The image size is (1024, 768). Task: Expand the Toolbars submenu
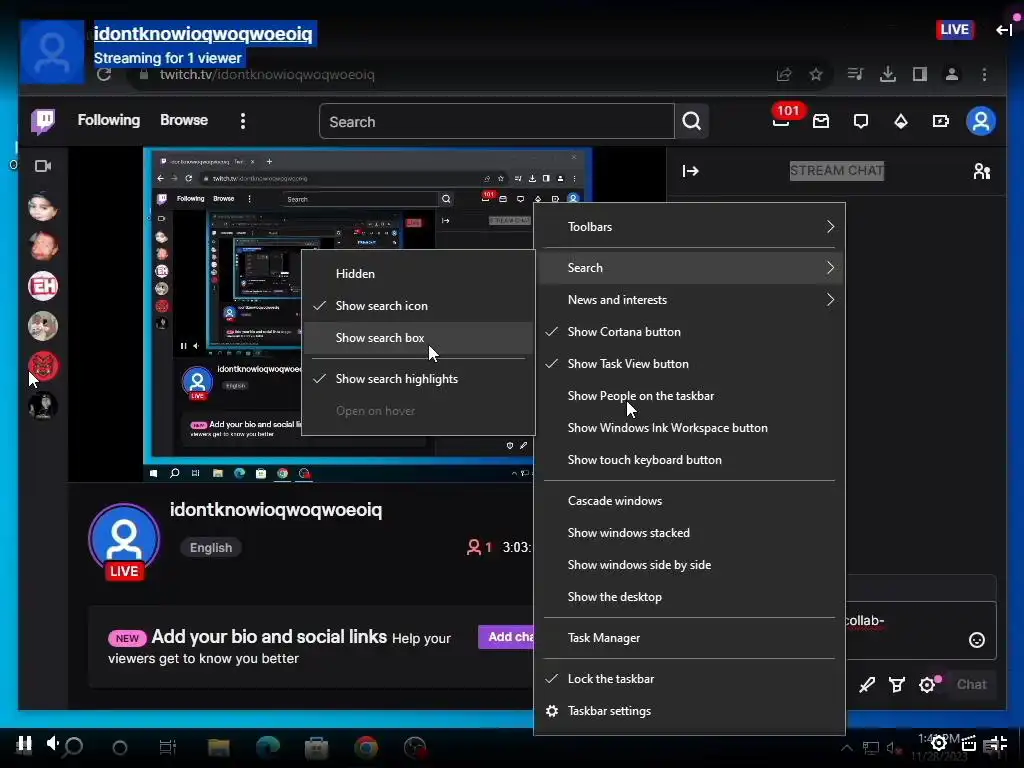689,227
